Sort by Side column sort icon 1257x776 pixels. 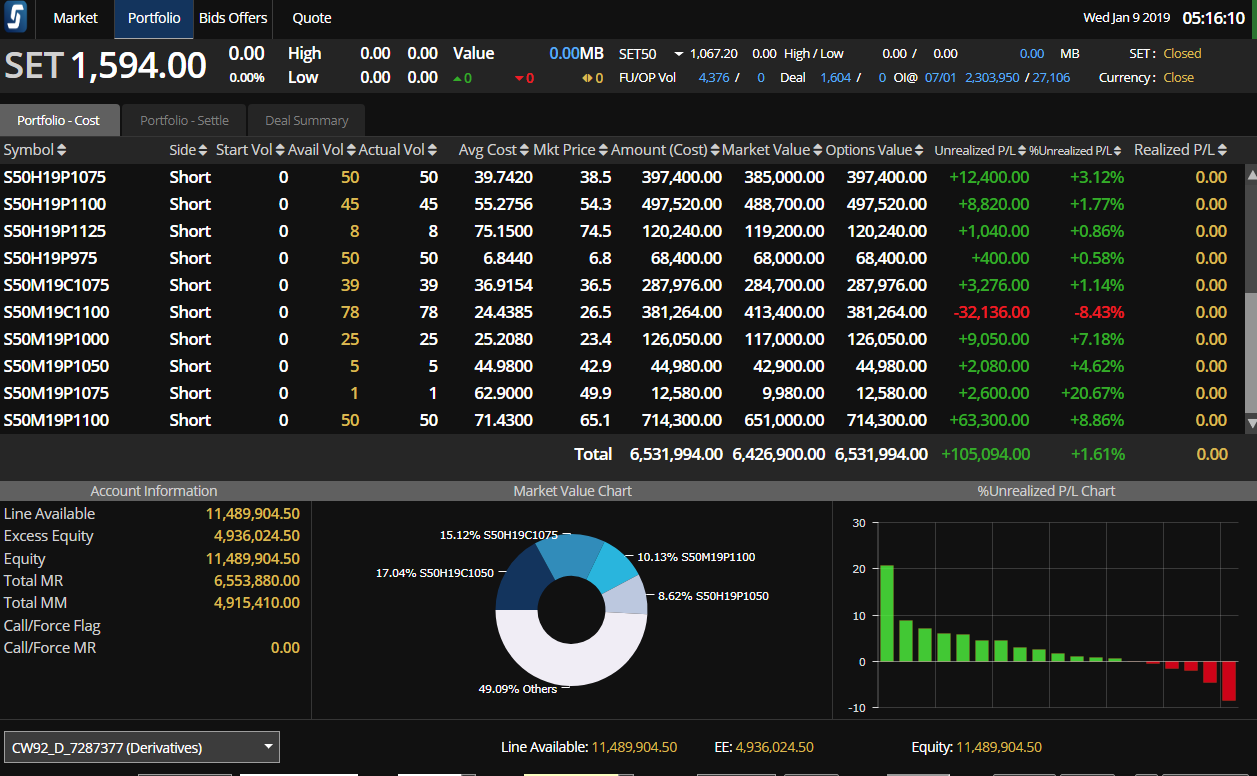[204, 150]
